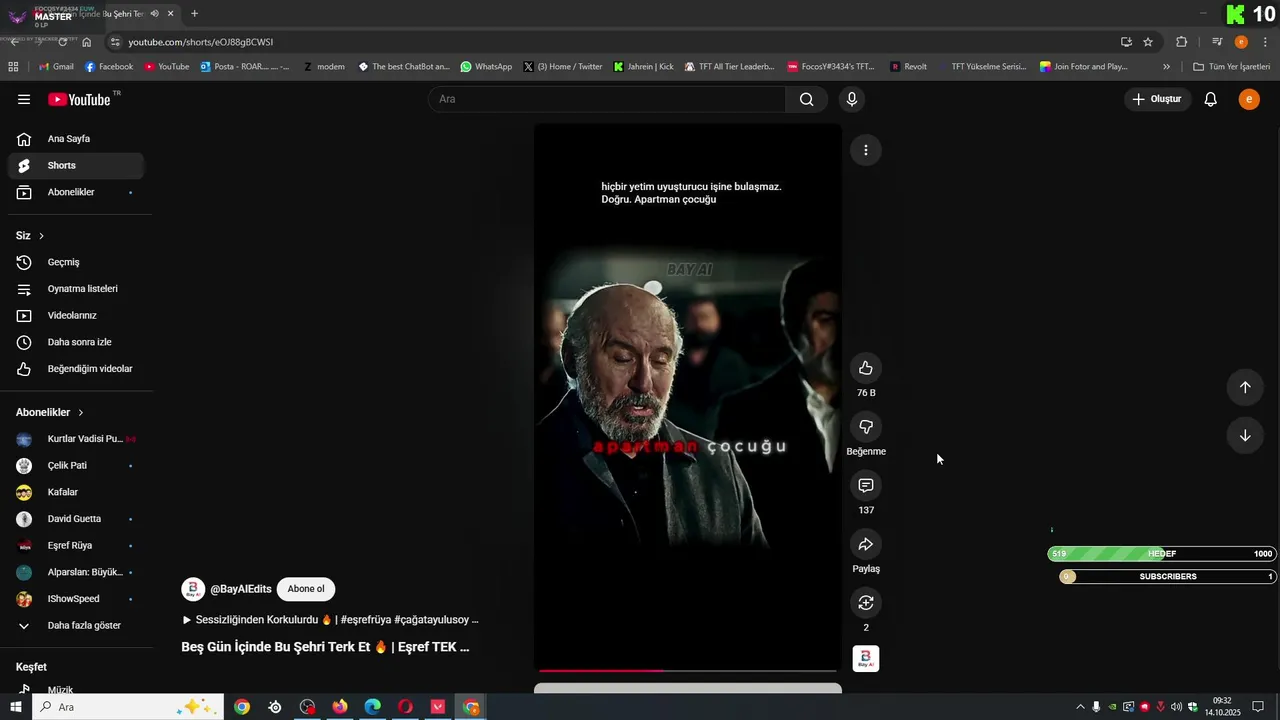View site information icon in address bar
Viewport: 1280px width, 720px height.
[x=115, y=42]
